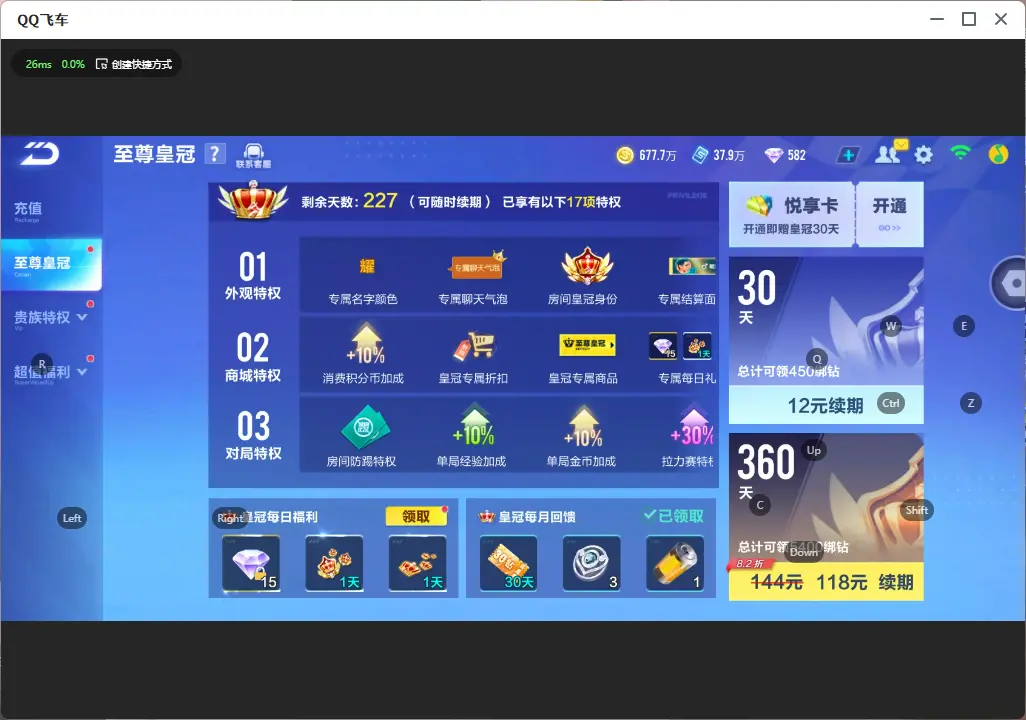The height and width of the screenshot is (720, 1026).
Task: Open the friends icon with mail badge
Action: (x=889, y=153)
